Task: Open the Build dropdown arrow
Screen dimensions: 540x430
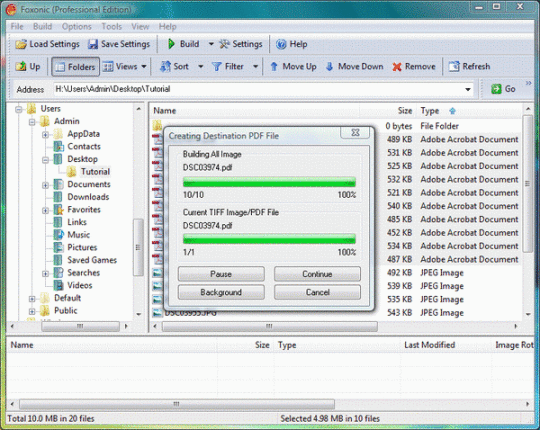Action: click(211, 44)
